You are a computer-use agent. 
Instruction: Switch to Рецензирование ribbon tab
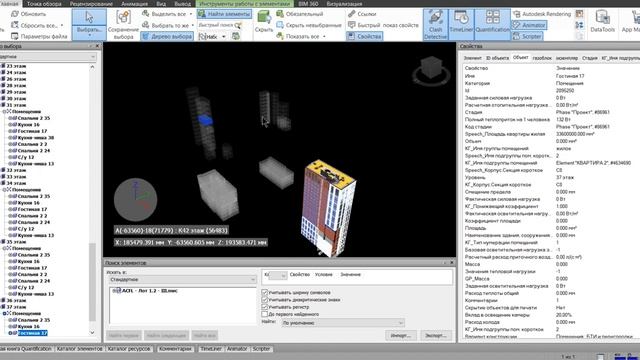91,4
